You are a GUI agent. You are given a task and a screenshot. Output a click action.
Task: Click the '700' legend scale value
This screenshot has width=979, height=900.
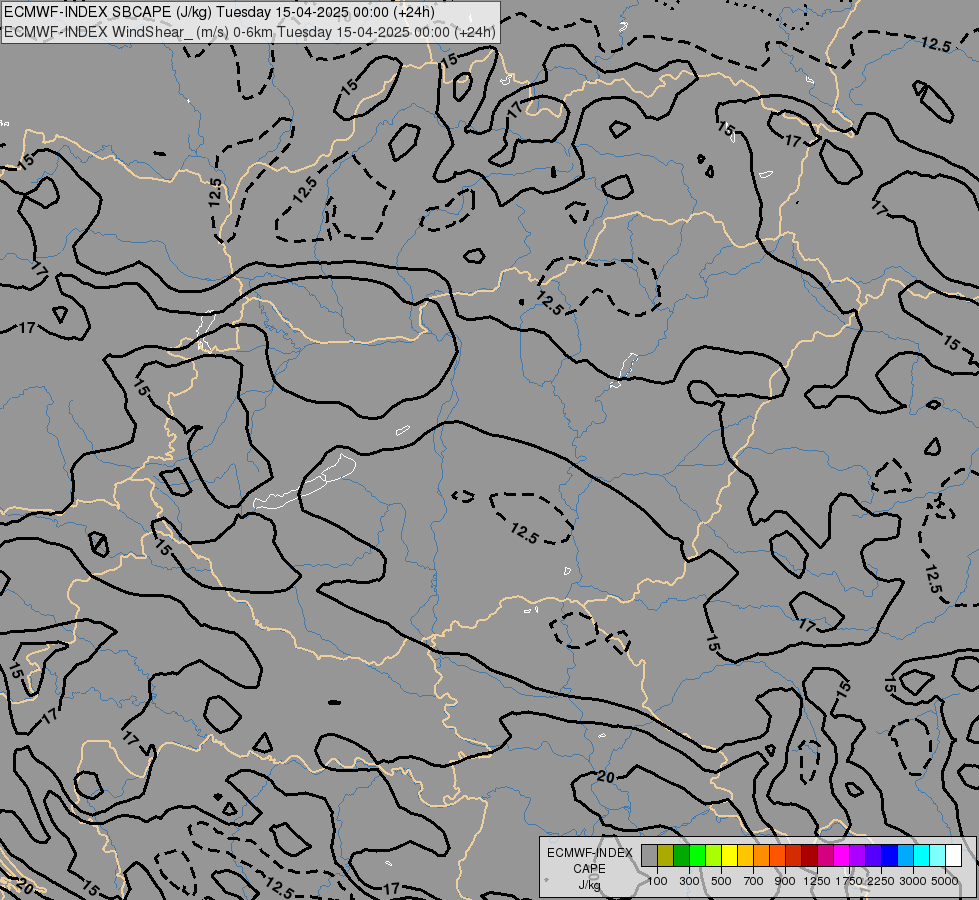754,881
